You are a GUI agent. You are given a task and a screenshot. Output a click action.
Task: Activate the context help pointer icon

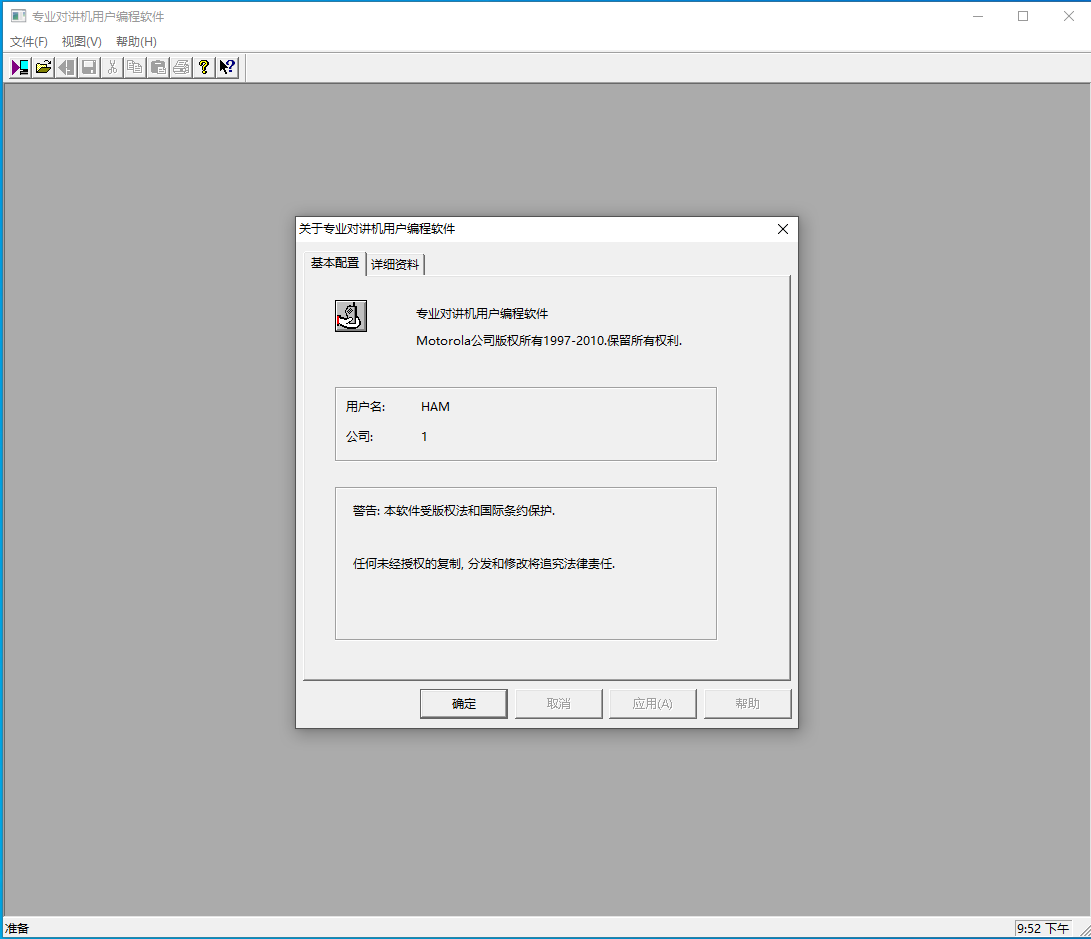pos(227,67)
